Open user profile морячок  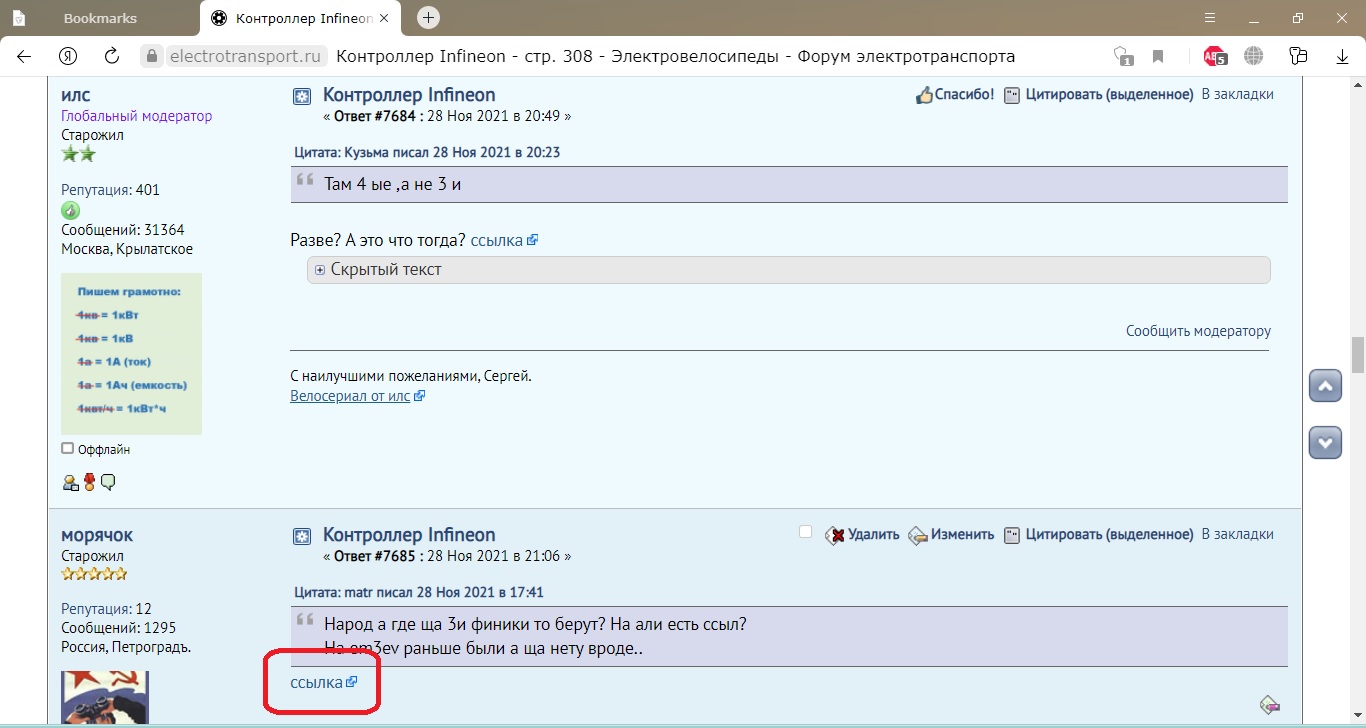[x=97, y=535]
